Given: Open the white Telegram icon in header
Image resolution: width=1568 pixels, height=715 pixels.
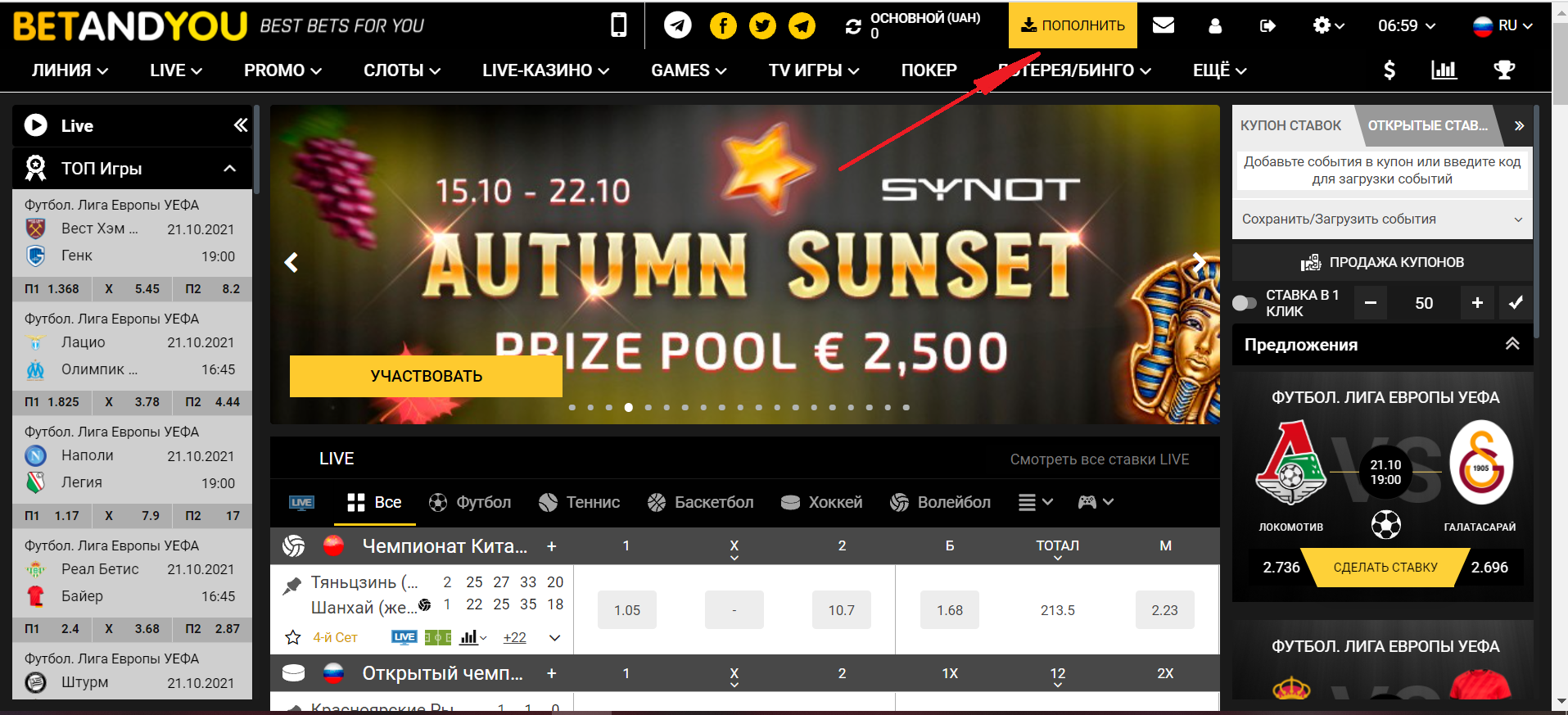Looking at the screenshot, I should click(x=677, y=25).
